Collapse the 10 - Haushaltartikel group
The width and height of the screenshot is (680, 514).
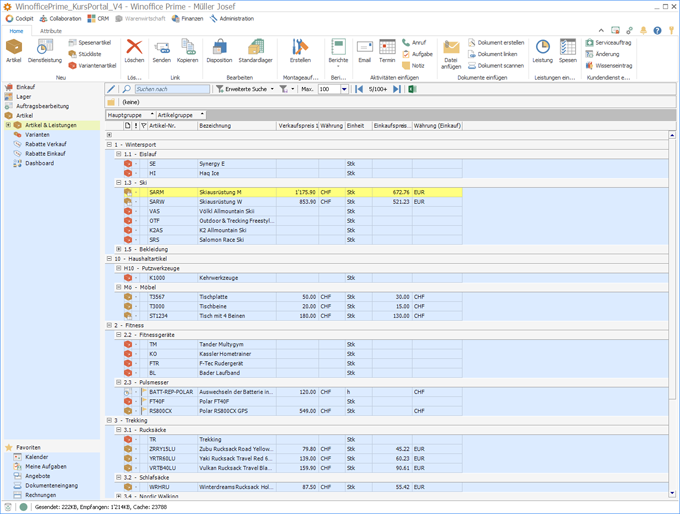(109, 259)
